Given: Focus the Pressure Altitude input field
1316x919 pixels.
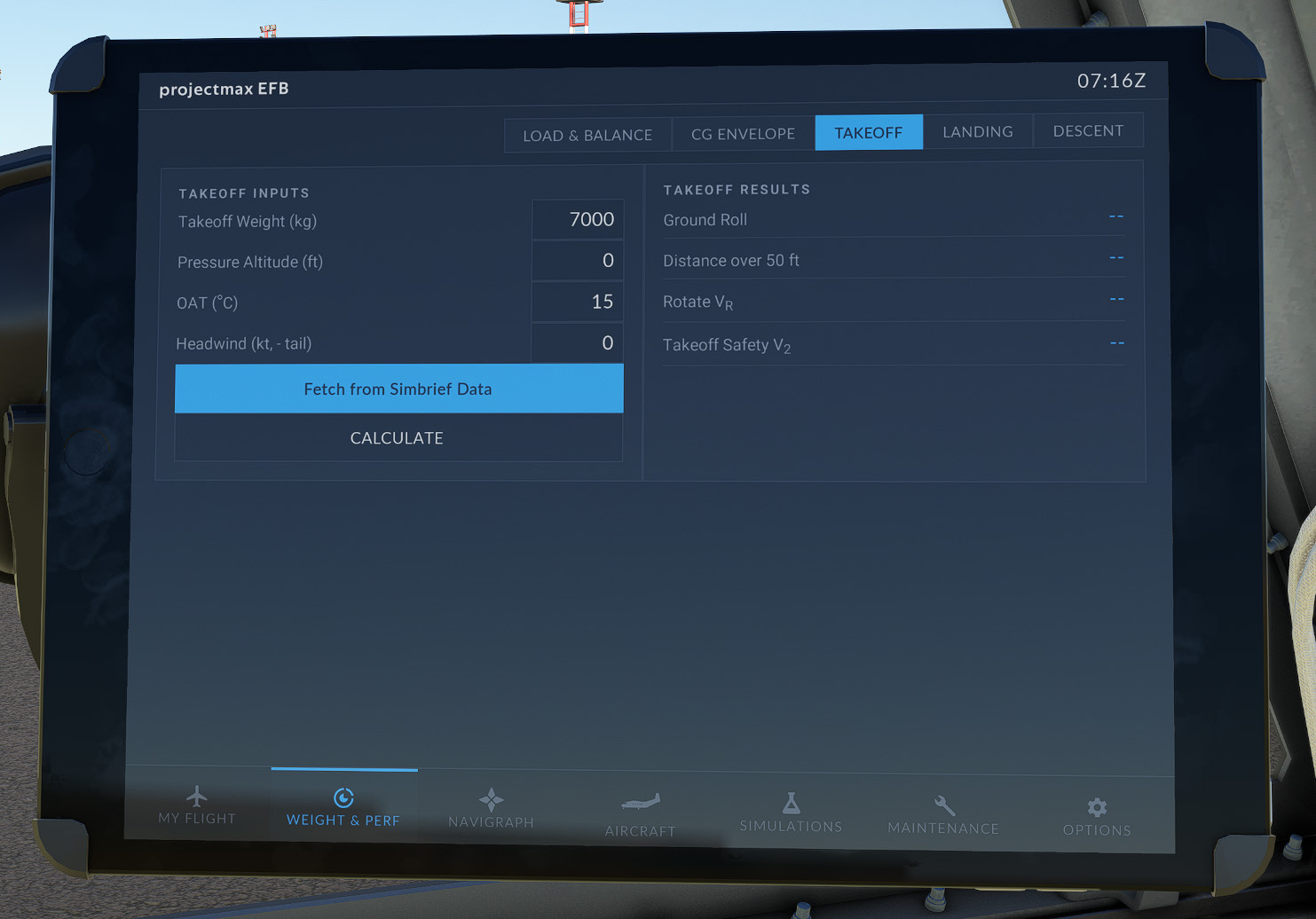Looking at the screenshot, I should point(578,260).
